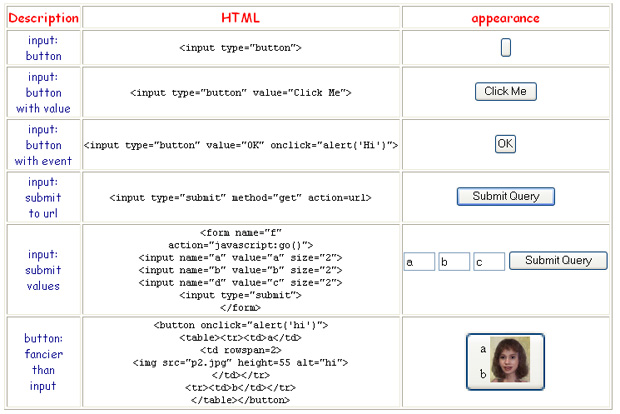620x414 pixels.
Task: Click the code with method="get" action=url
Action: pos(241,198)
